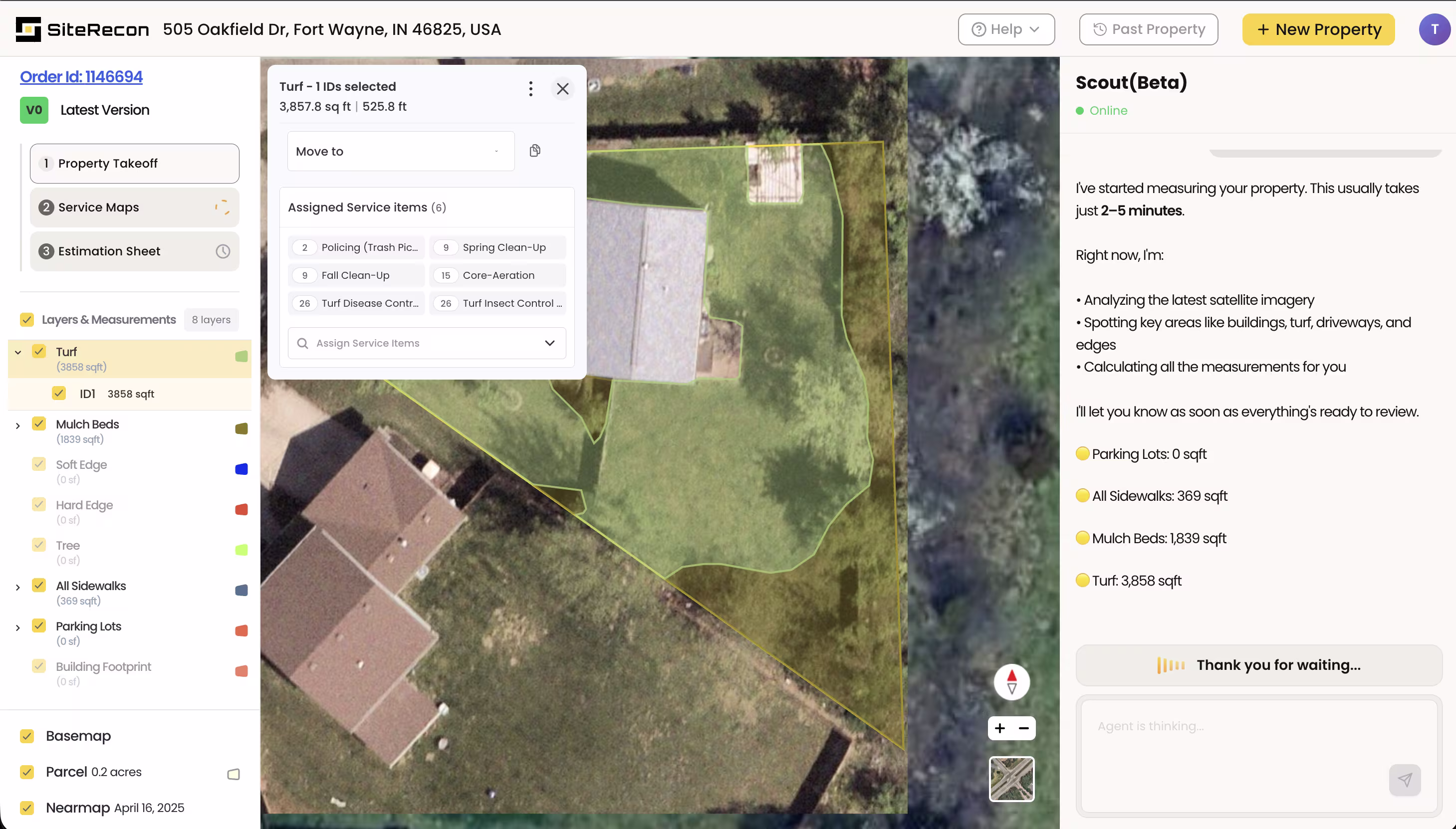Zoom in with the plus button

tap(1000, 728)
